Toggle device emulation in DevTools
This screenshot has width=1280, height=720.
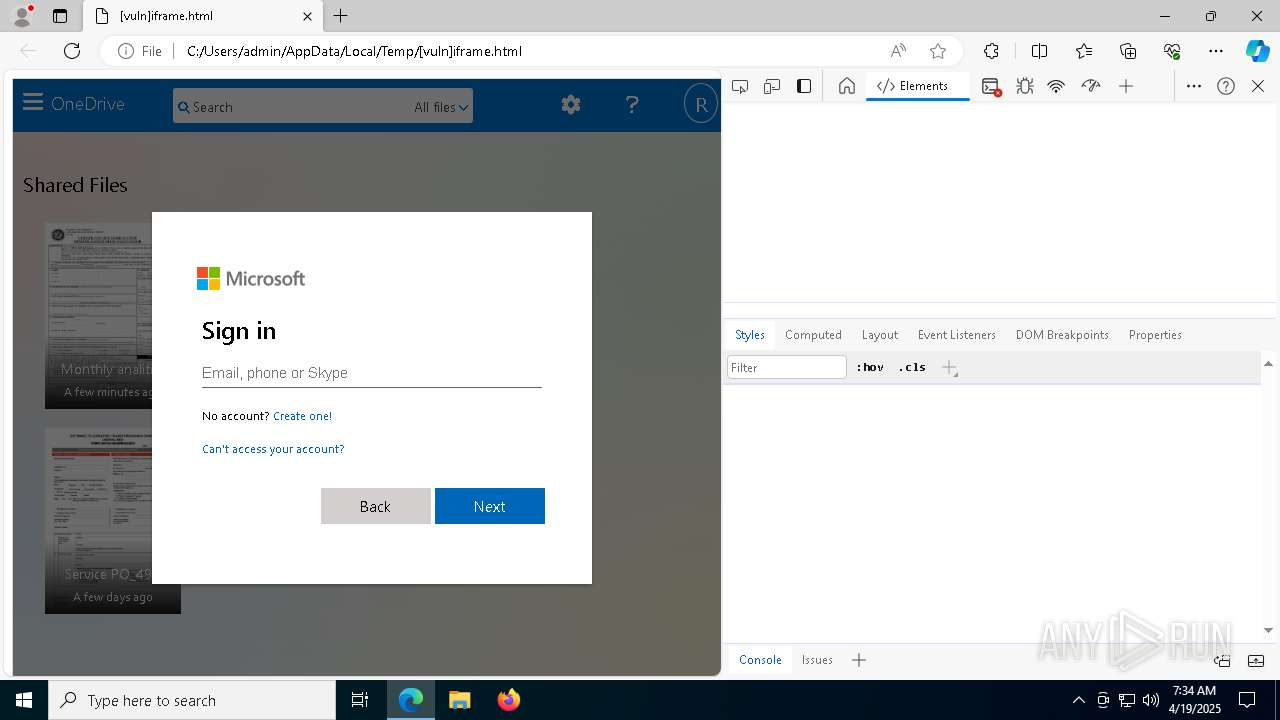[772, 86]
